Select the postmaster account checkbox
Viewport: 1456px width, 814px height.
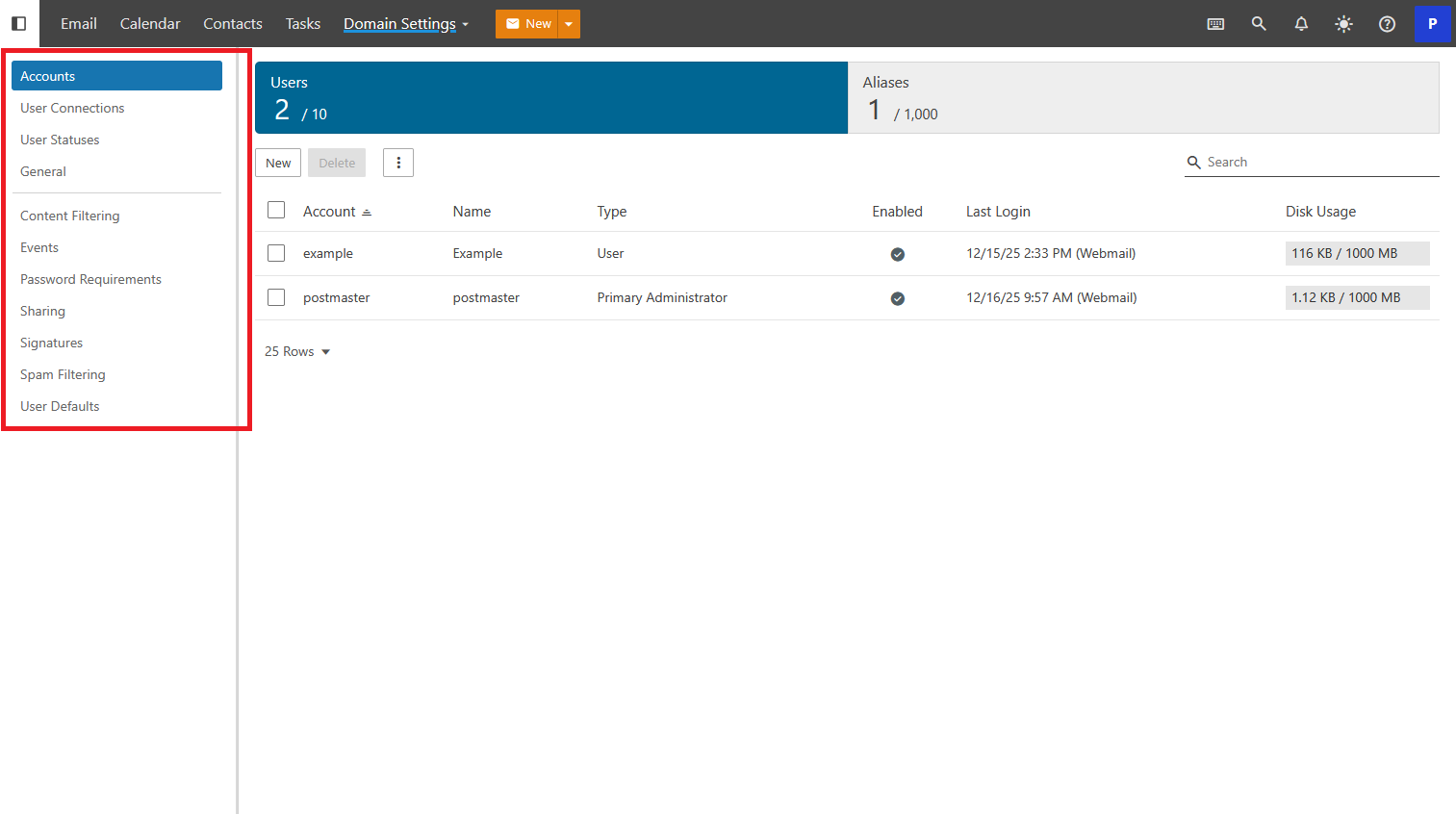click(276, 297)
